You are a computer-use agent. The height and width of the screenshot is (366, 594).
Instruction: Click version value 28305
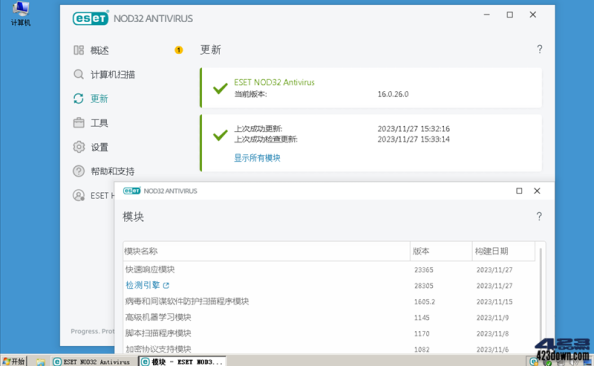[424, 286]
